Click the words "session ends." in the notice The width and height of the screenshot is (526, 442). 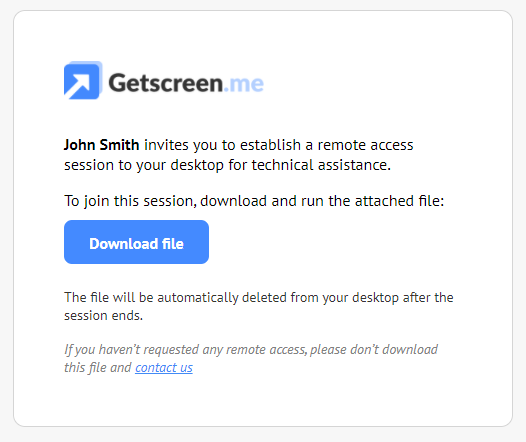103,316
